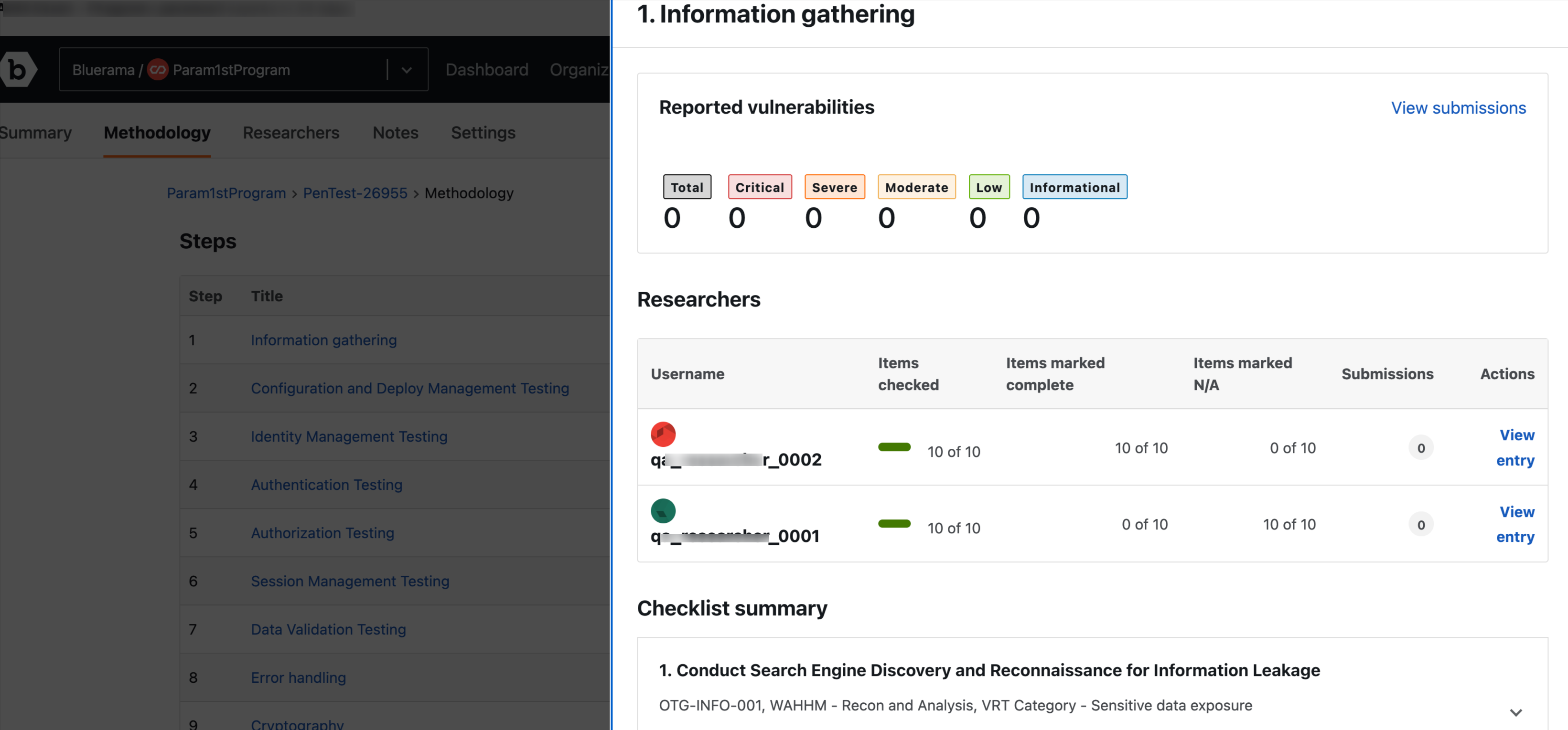Click the Moderate severity badge
The image size is (1568, 730).
tap(917, 187)
